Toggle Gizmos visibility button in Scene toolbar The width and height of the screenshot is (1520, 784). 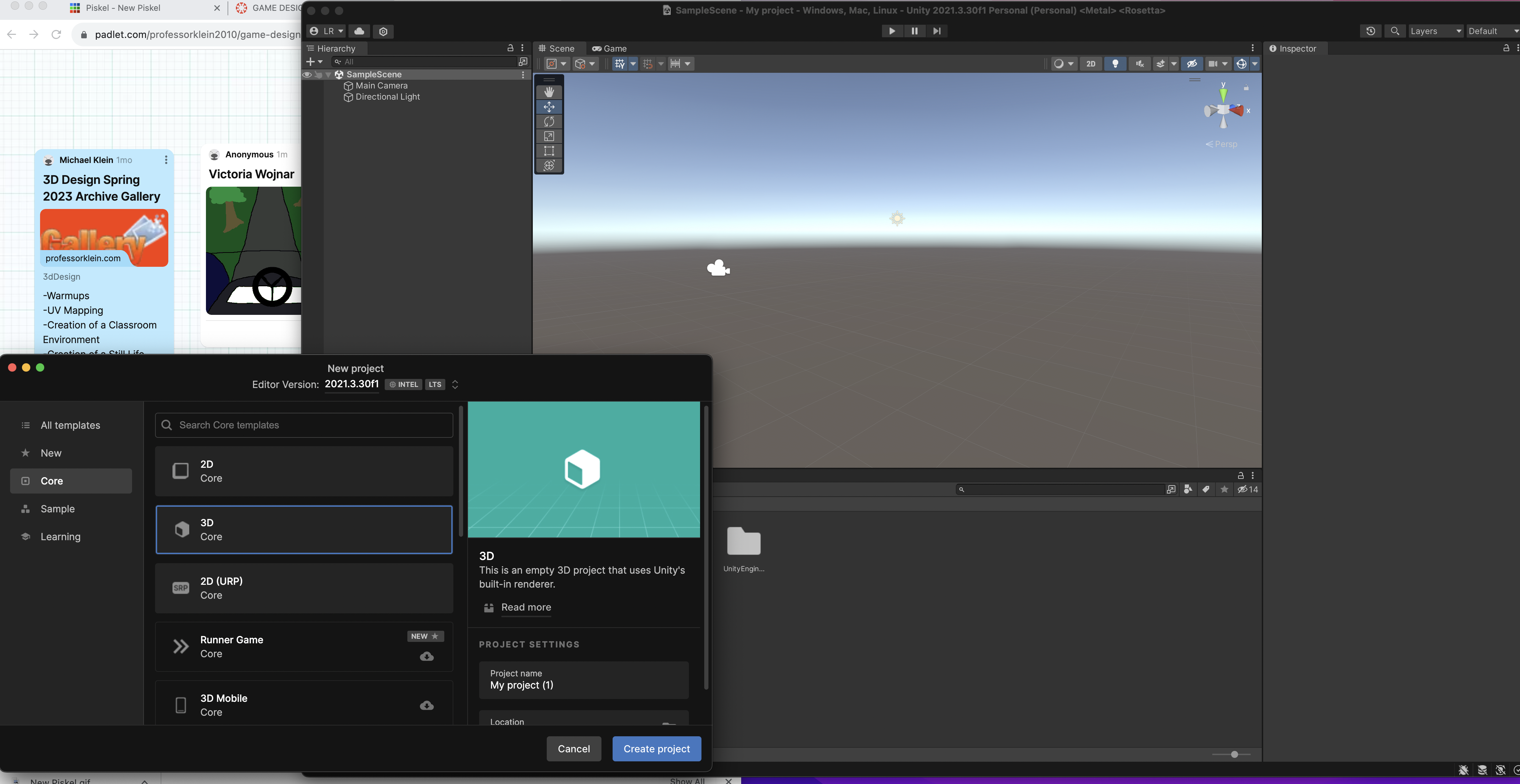1242,64
